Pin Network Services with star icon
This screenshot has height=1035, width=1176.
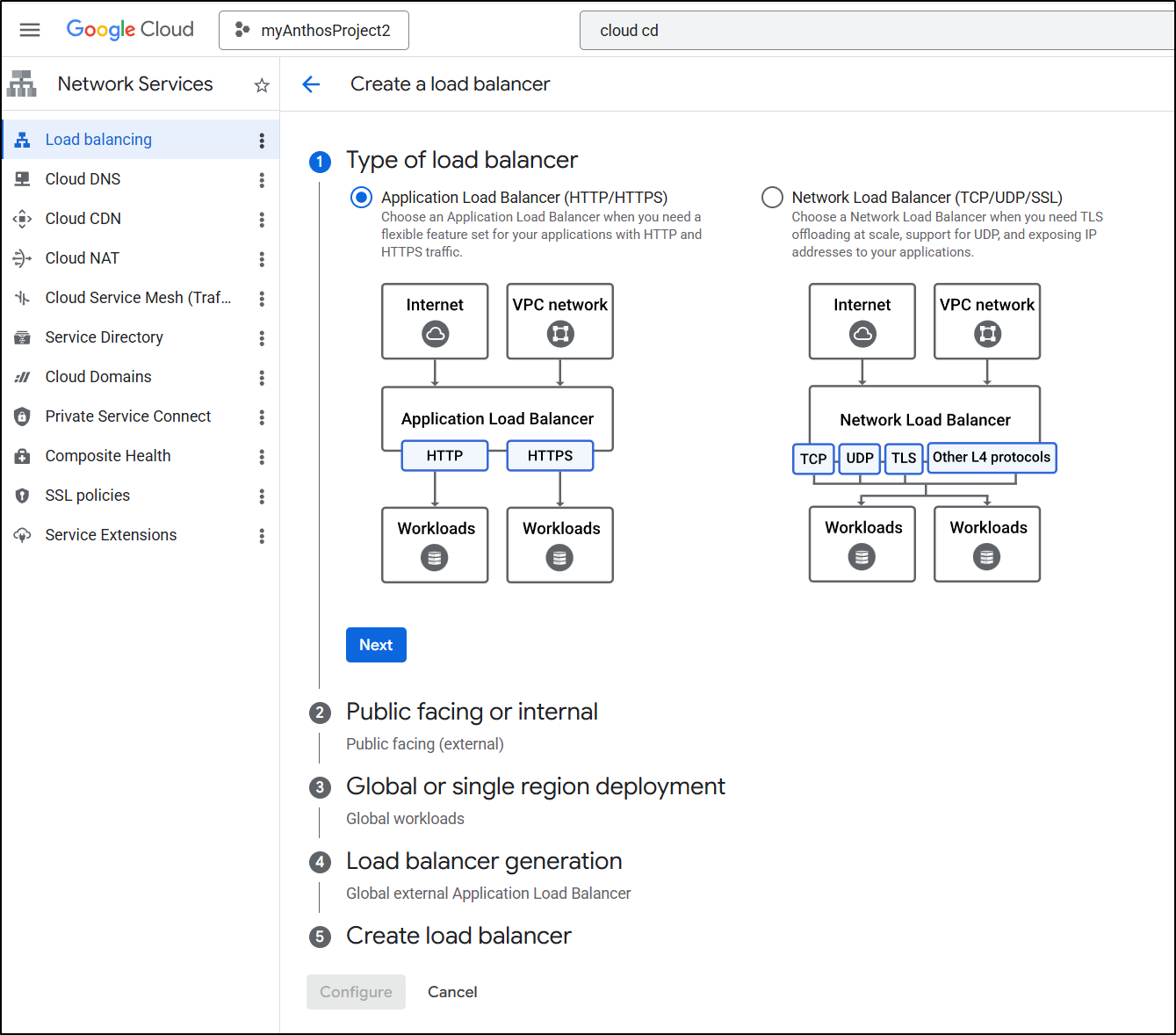coord(262,85)
